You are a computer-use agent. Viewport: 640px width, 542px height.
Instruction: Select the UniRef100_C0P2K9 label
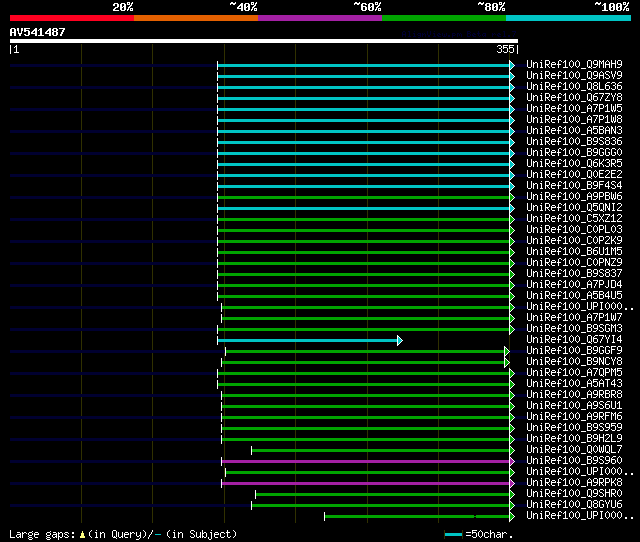pos(574,240)
